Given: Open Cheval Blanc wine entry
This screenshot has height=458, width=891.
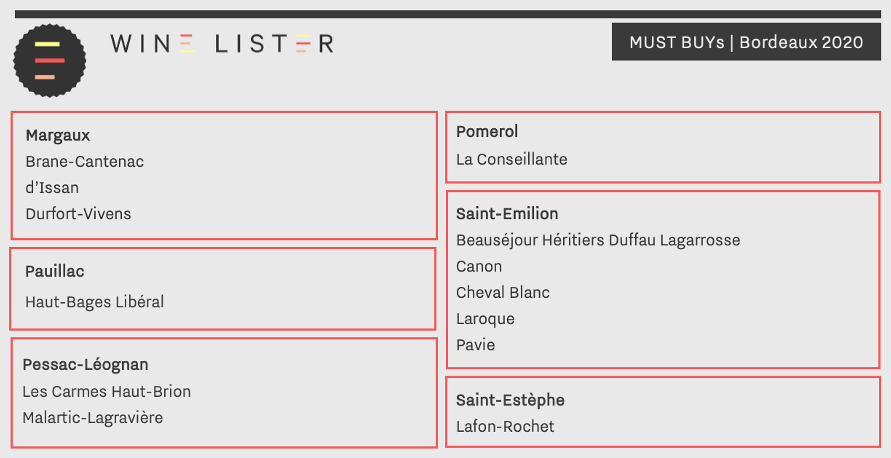Looking at the screenshot, I should pos(503,293).
